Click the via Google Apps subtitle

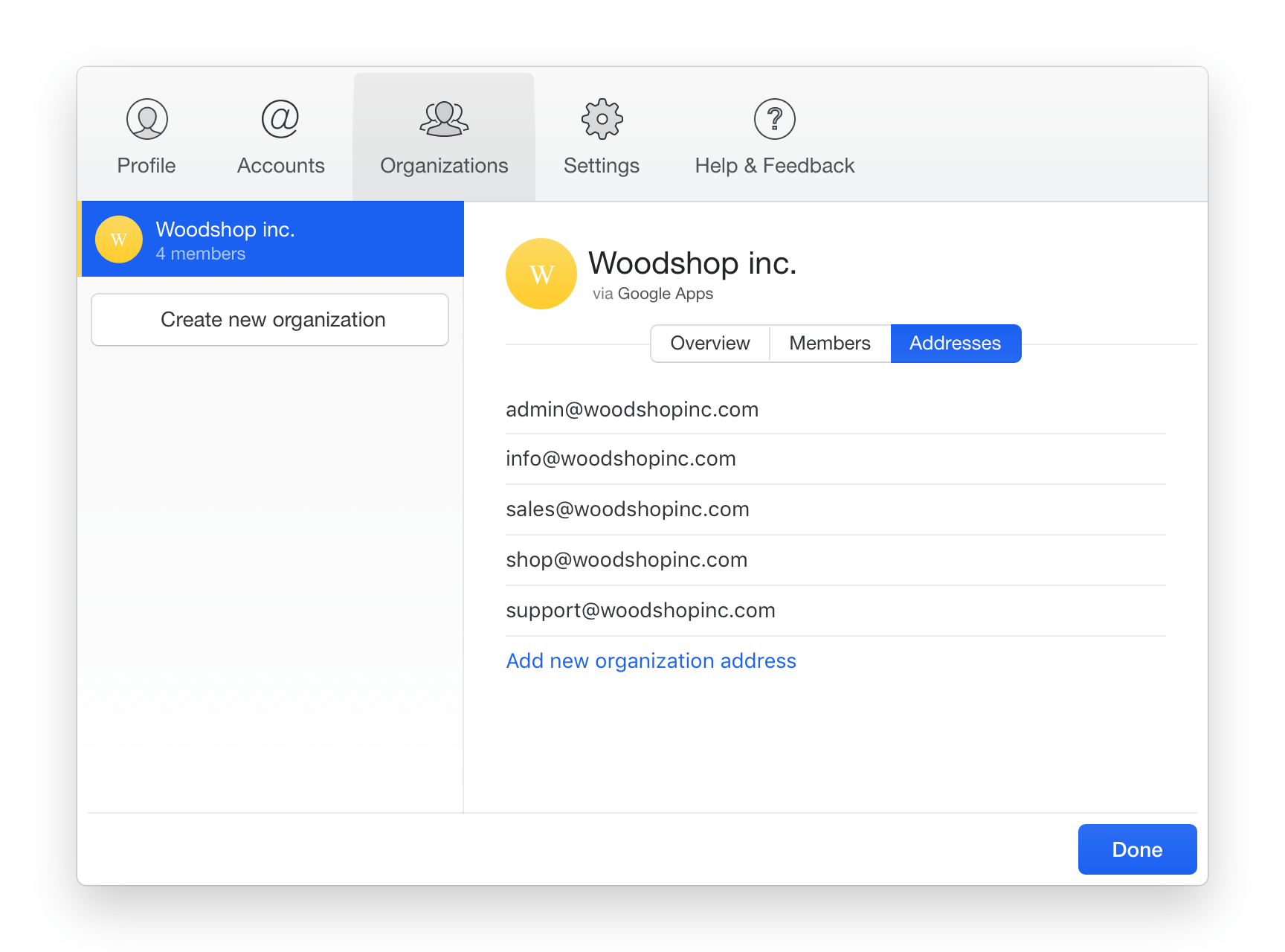653,294
